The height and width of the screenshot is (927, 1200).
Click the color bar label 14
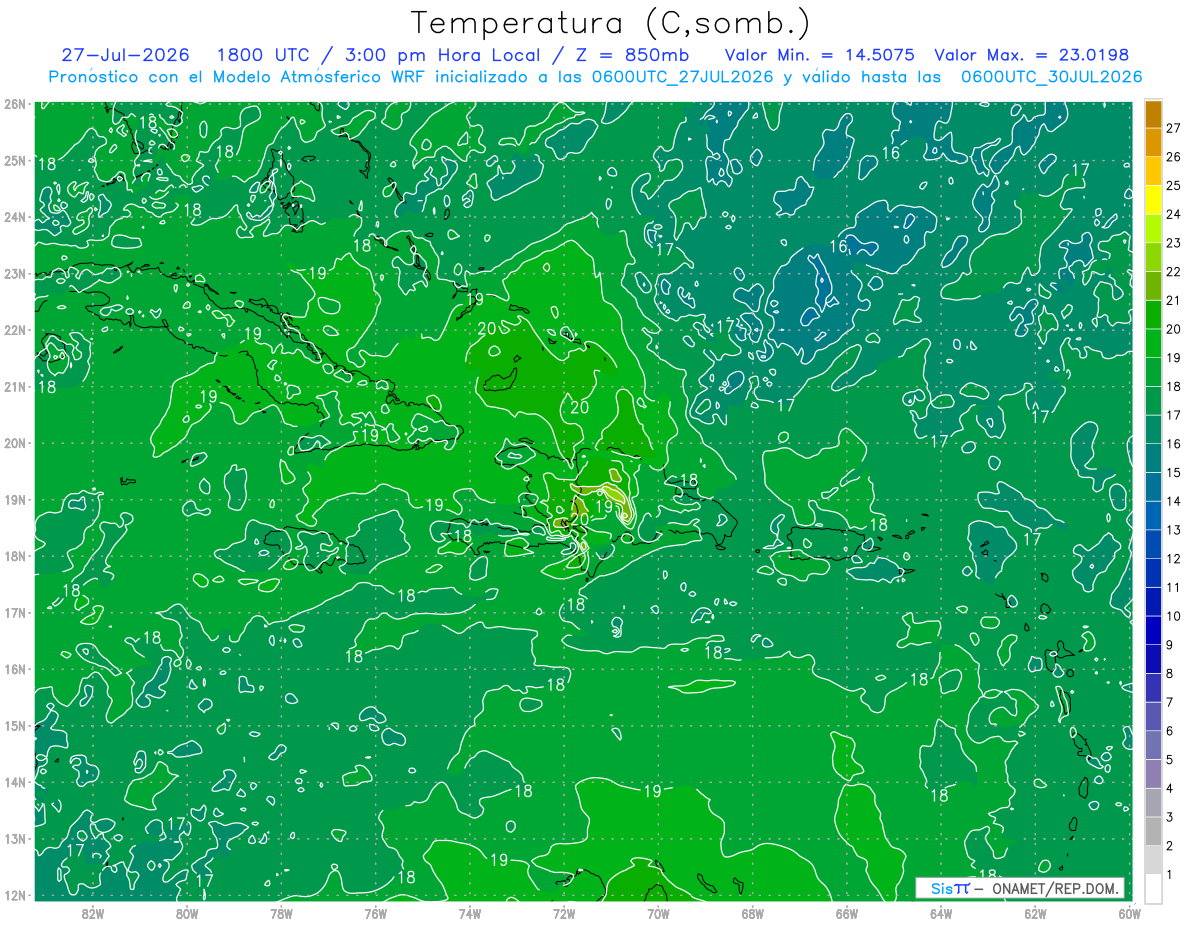coord(1173,501)
